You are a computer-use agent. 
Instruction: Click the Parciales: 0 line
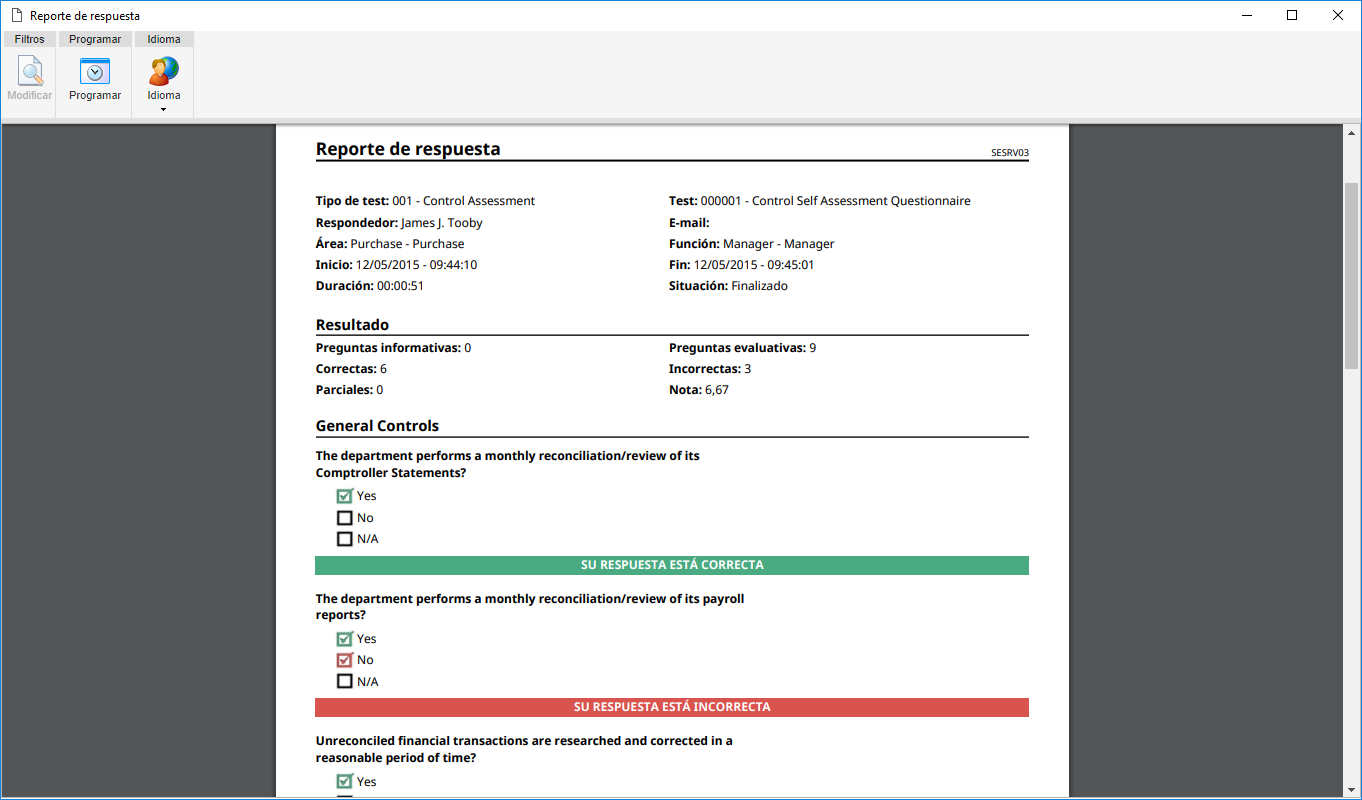(x=350, y=390)
